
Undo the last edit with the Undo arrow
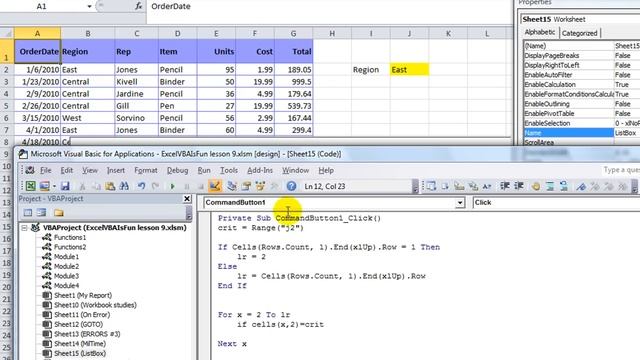click(141, 186)
